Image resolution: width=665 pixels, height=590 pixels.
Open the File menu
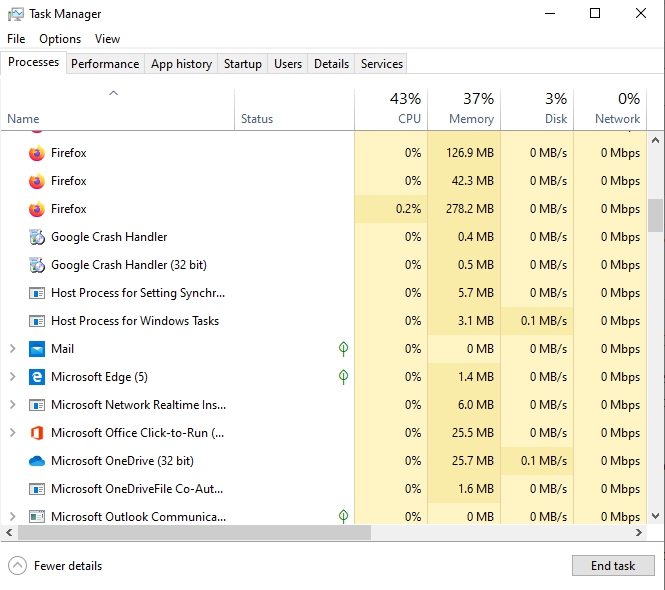16,39
